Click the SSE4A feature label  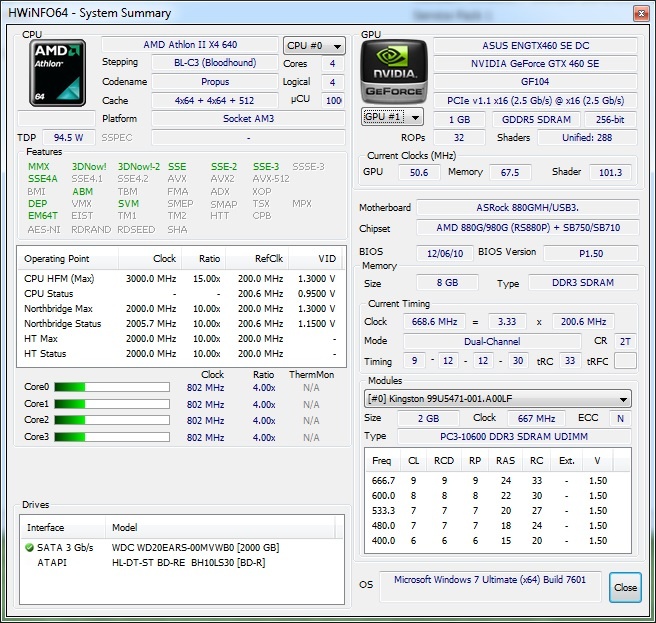tap(43, 179)
